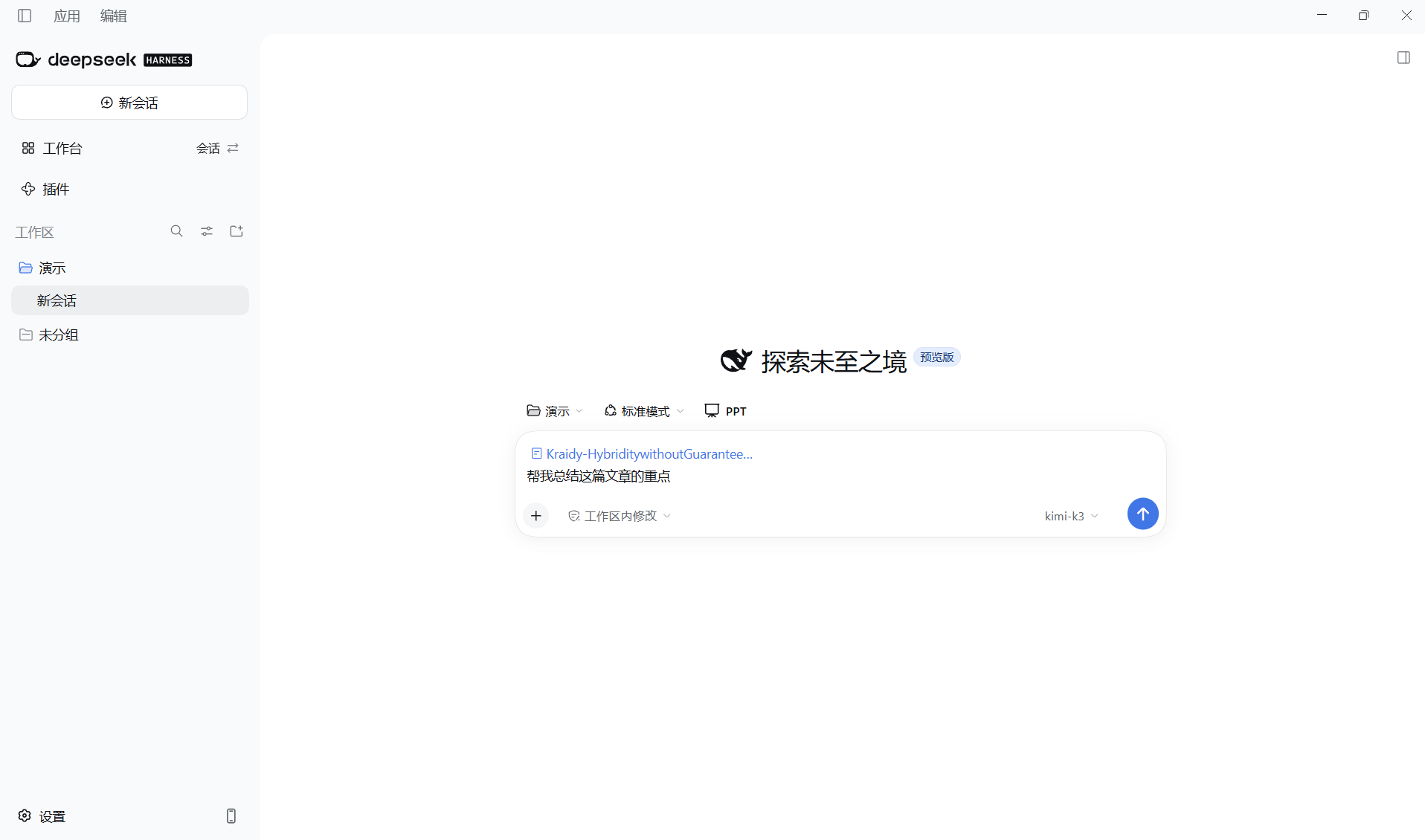Minimize the application window
The height and width of the screenshot is (840, 1425).
[x=1322, y=16]
